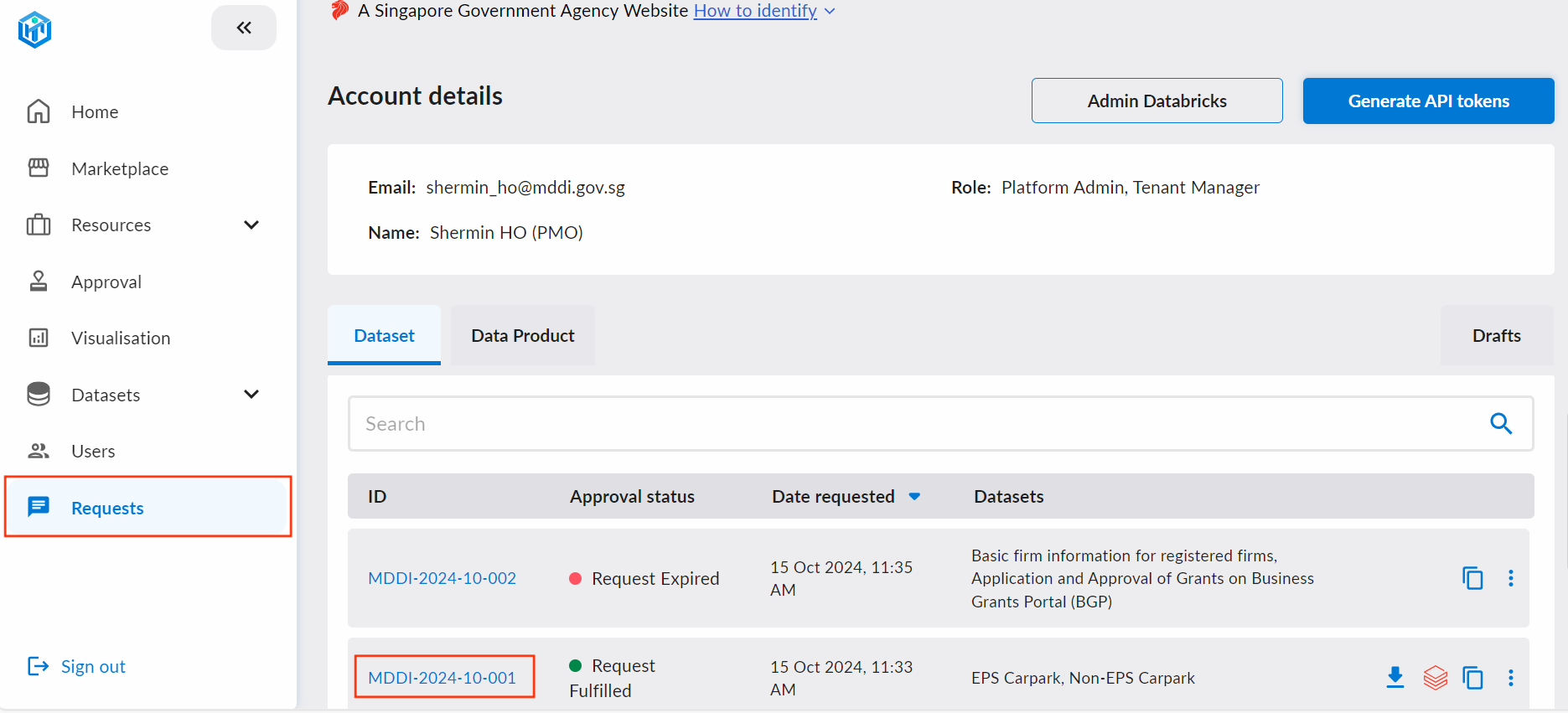Copy request MDDI-2024-10-001 using the duplicate icon
The height and width of the screenshot is (713, 1568).
click(x=1472, y=677)
